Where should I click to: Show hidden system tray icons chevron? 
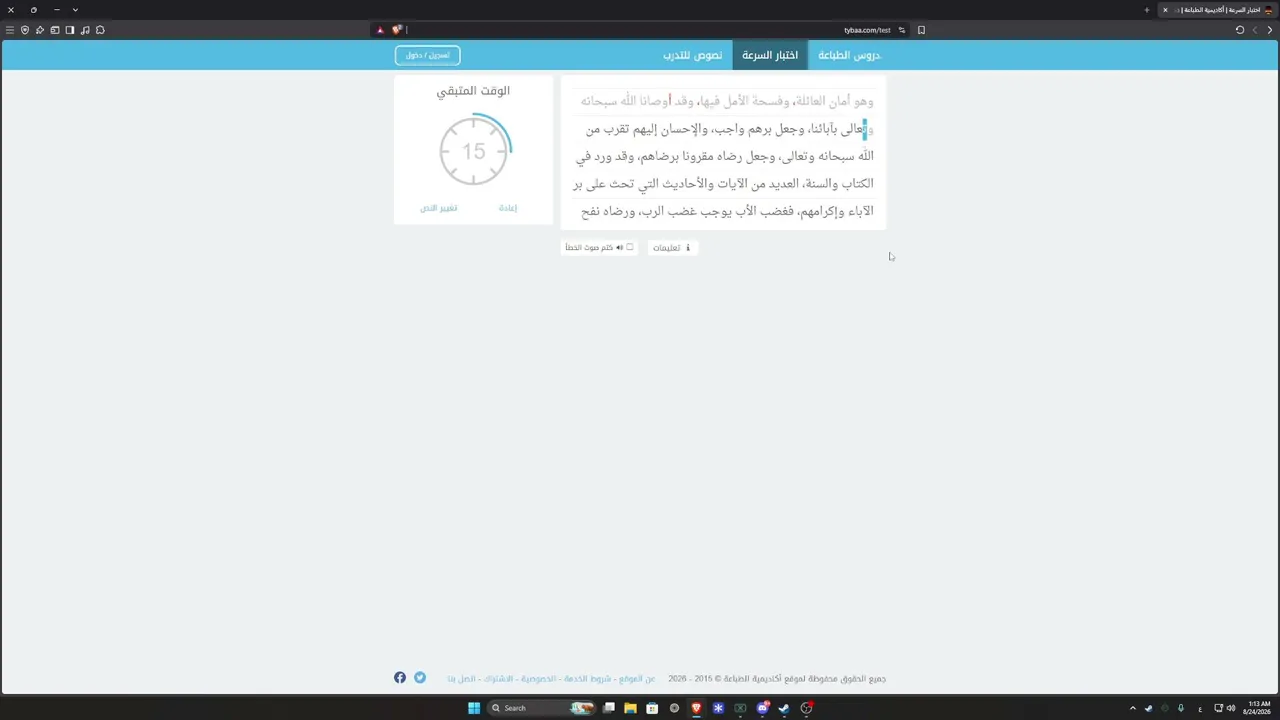point(1133,708)
